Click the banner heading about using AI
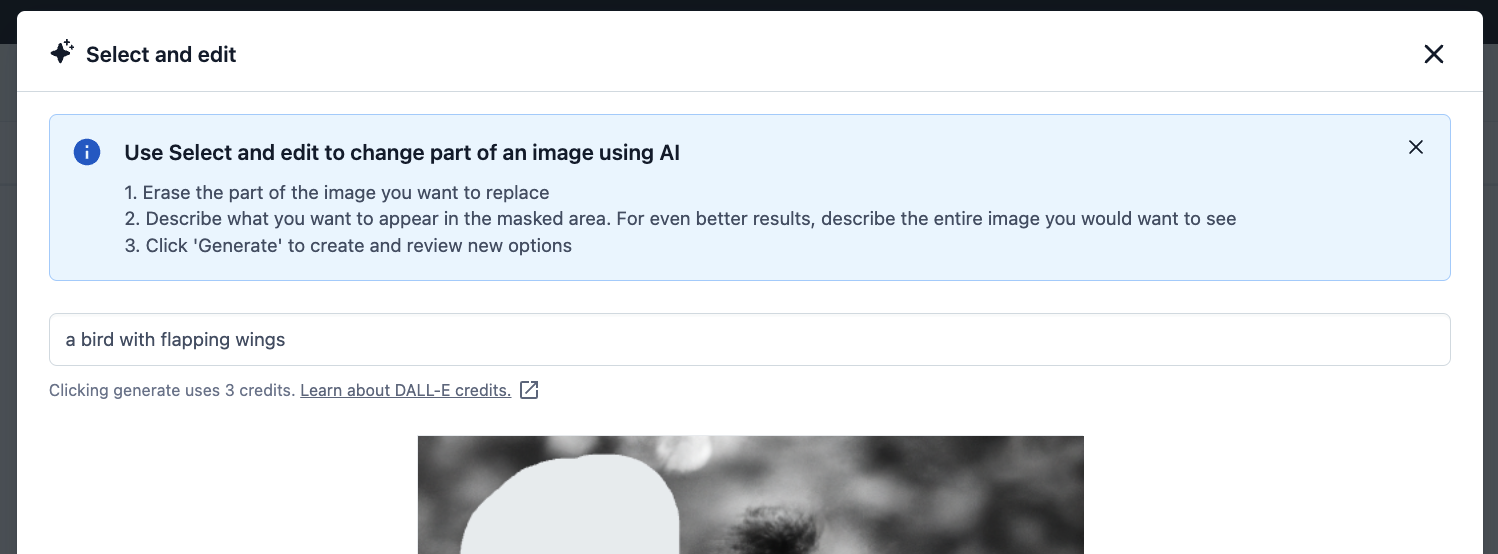 click(x=402, y=153)
